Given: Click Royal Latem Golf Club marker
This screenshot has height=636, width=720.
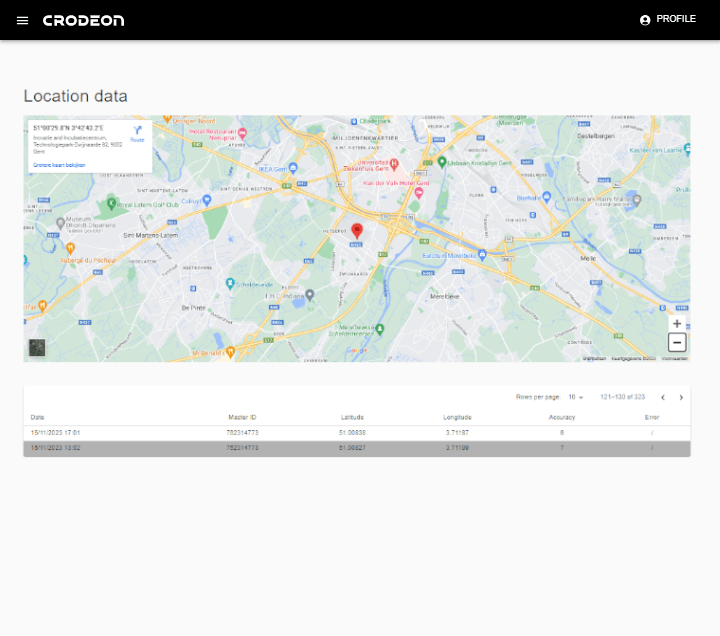Looking at the screenshot, I should tap(111, 204).
